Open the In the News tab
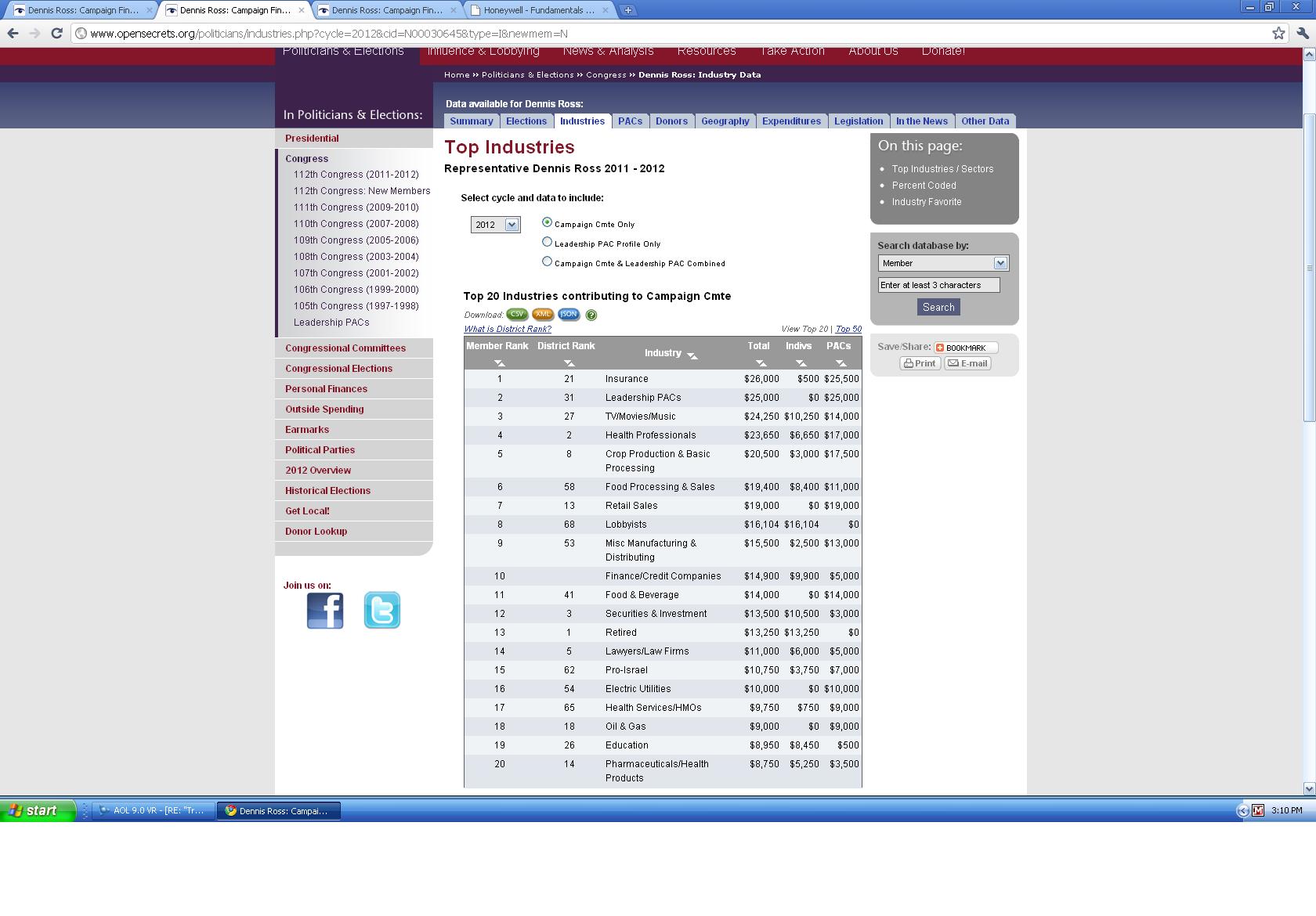 tap(921, 121)
